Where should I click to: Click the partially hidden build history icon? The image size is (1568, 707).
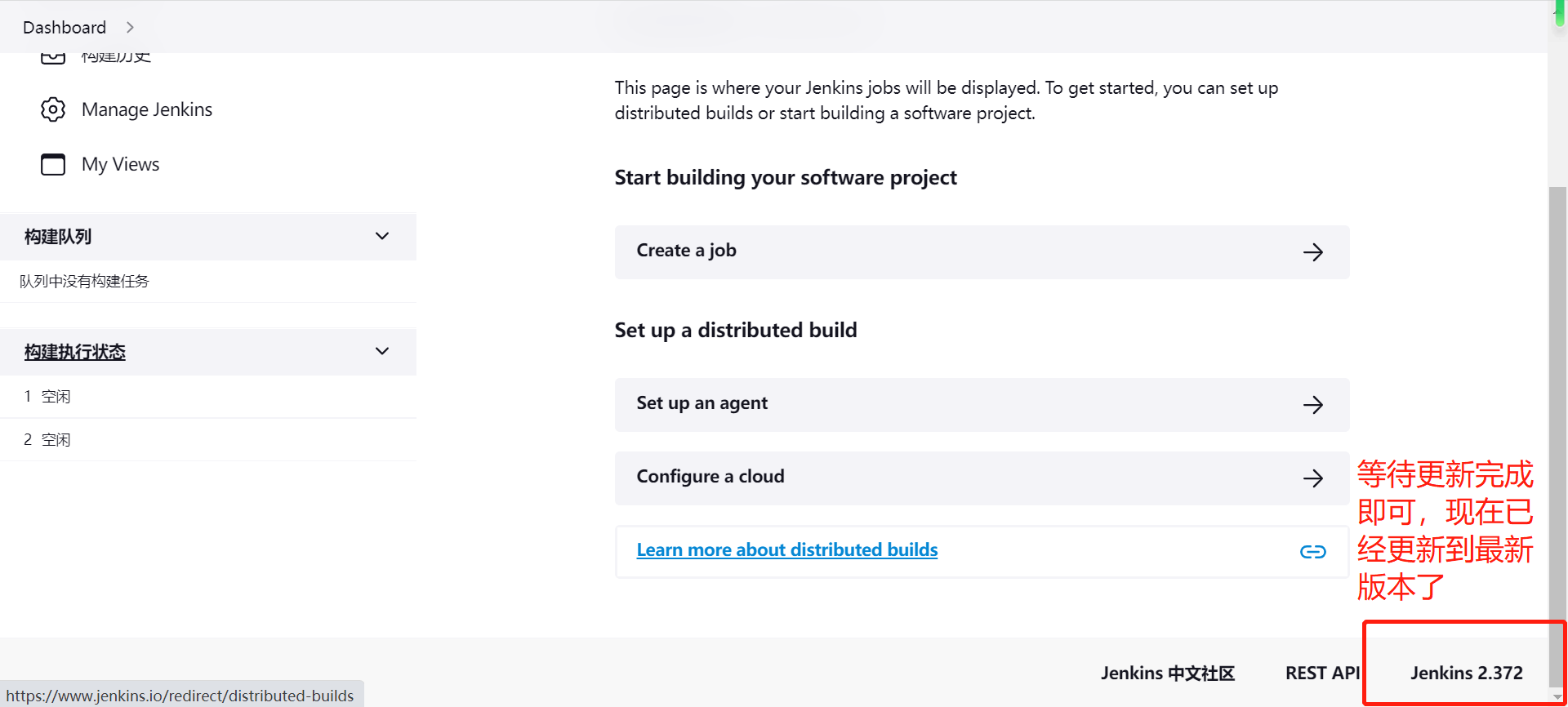point(53,57)
